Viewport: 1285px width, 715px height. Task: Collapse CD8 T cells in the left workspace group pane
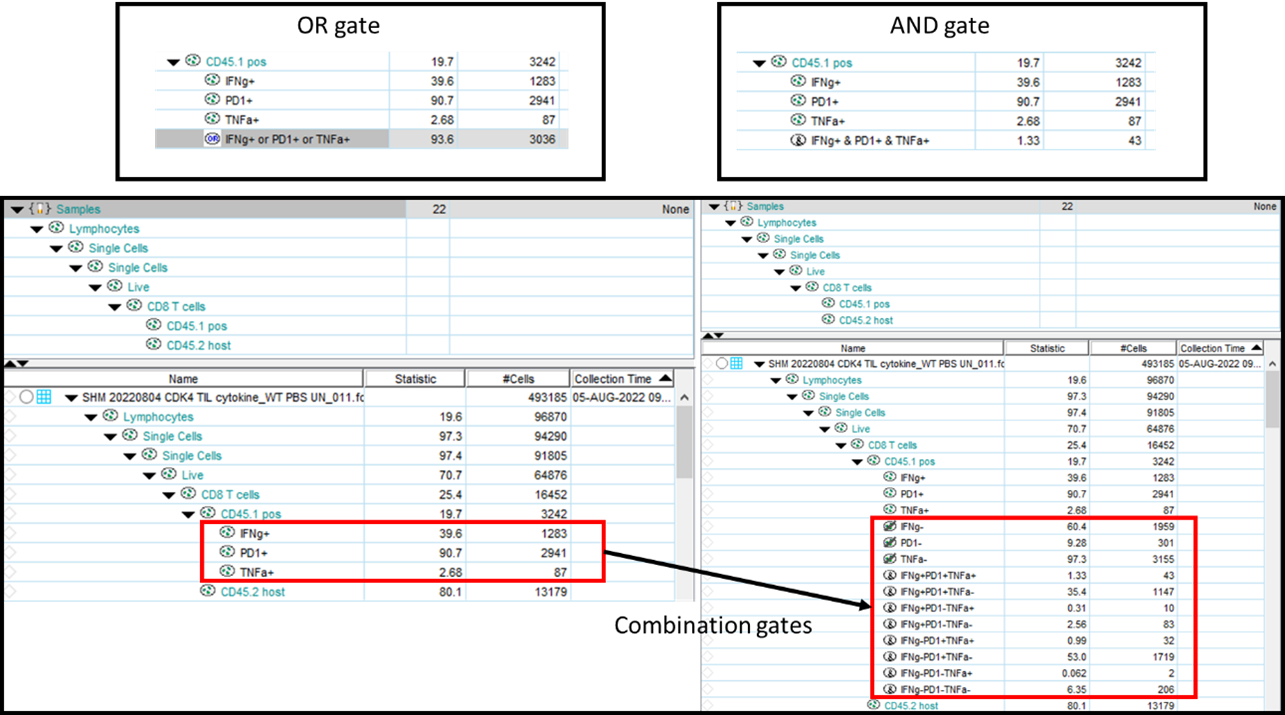[x=115, y=306]
